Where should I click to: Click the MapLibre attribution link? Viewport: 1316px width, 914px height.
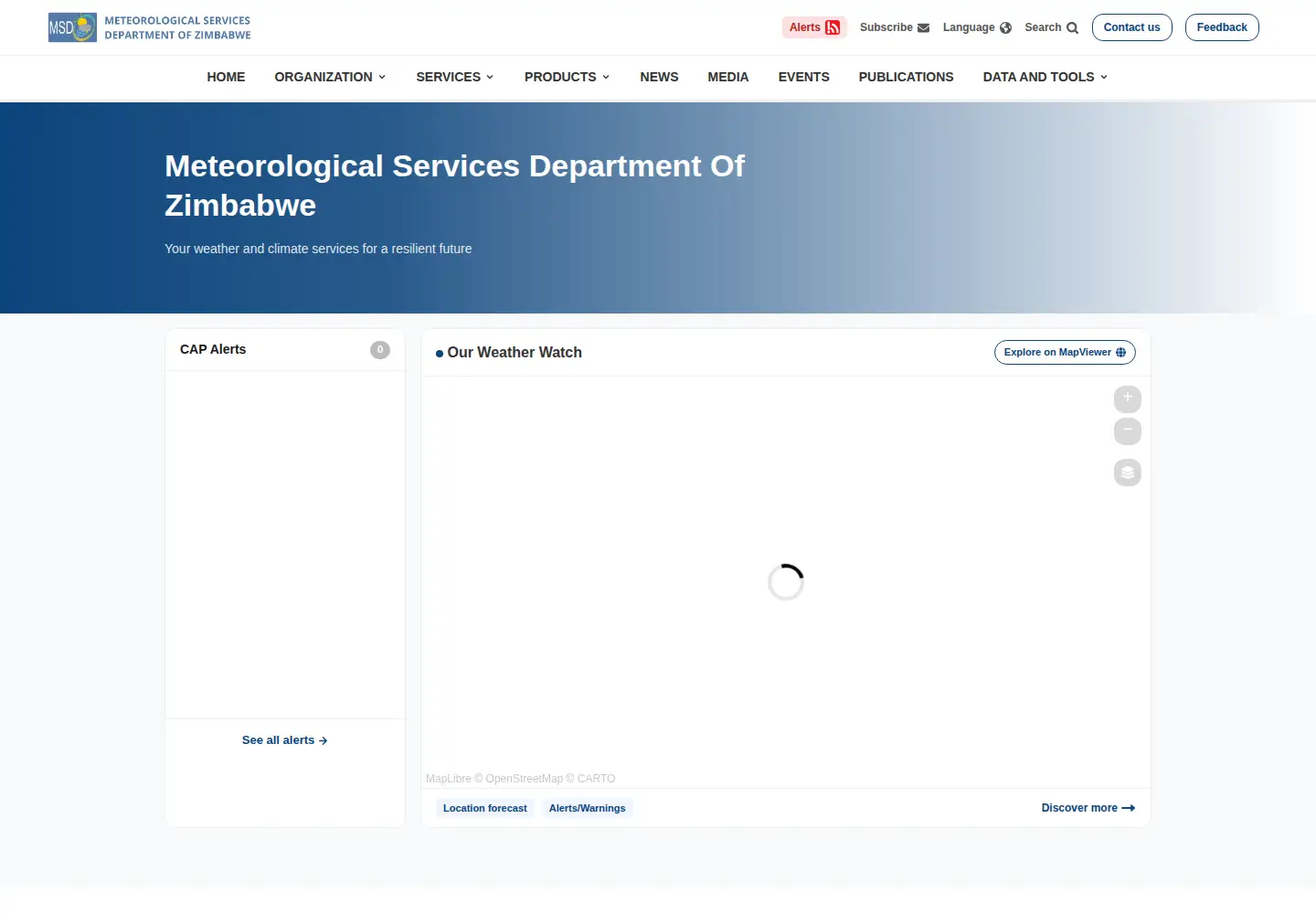coord(449,779)
